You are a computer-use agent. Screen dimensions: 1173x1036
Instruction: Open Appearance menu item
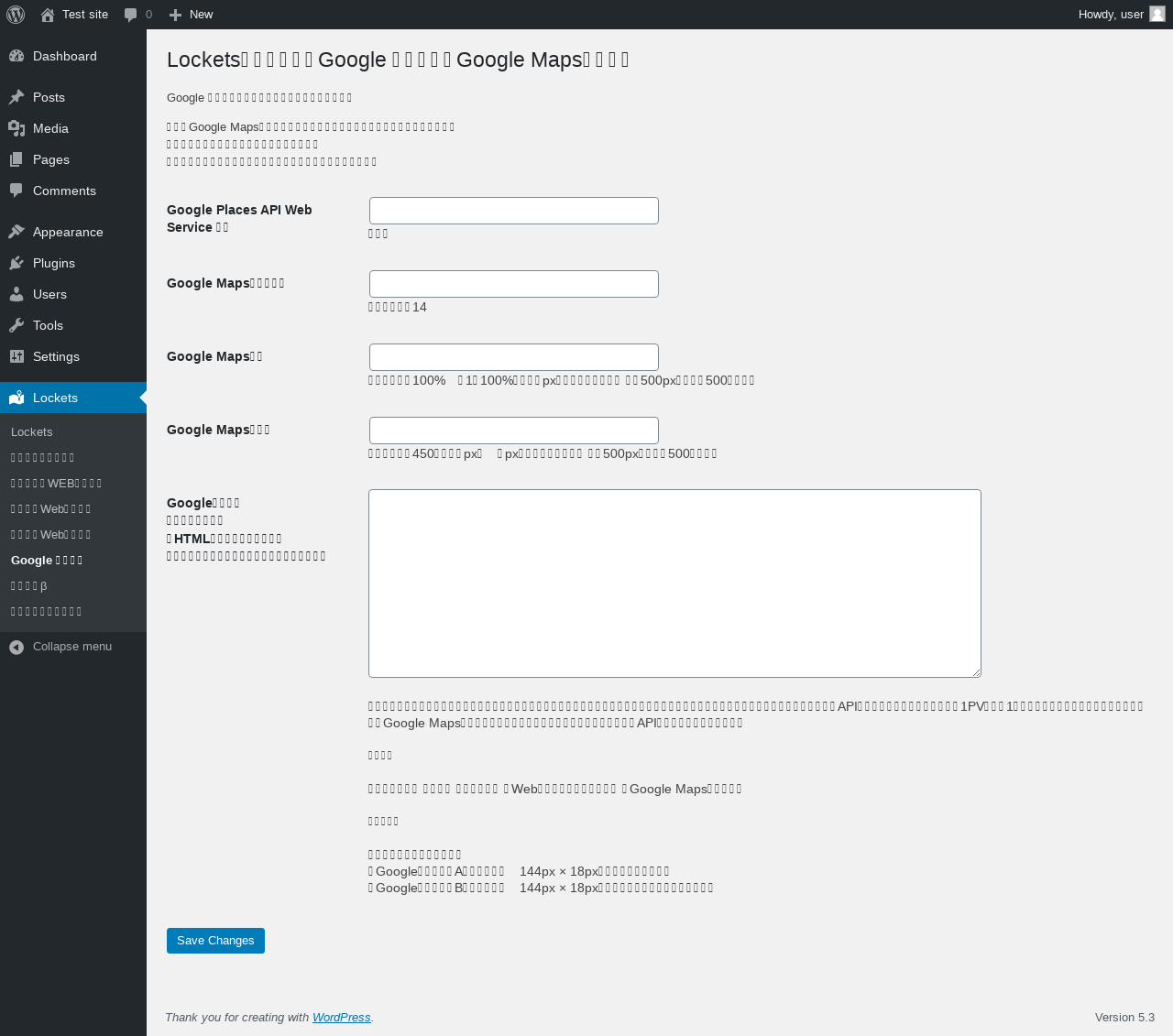73,232
